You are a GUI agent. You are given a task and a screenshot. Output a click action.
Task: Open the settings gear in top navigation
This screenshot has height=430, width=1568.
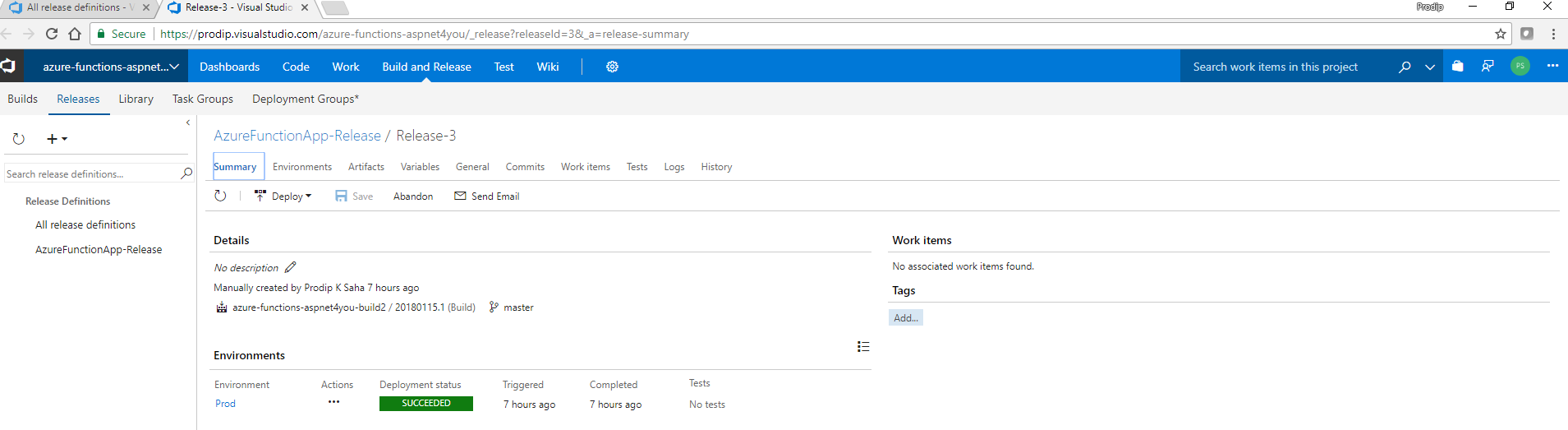click(612, 67)
